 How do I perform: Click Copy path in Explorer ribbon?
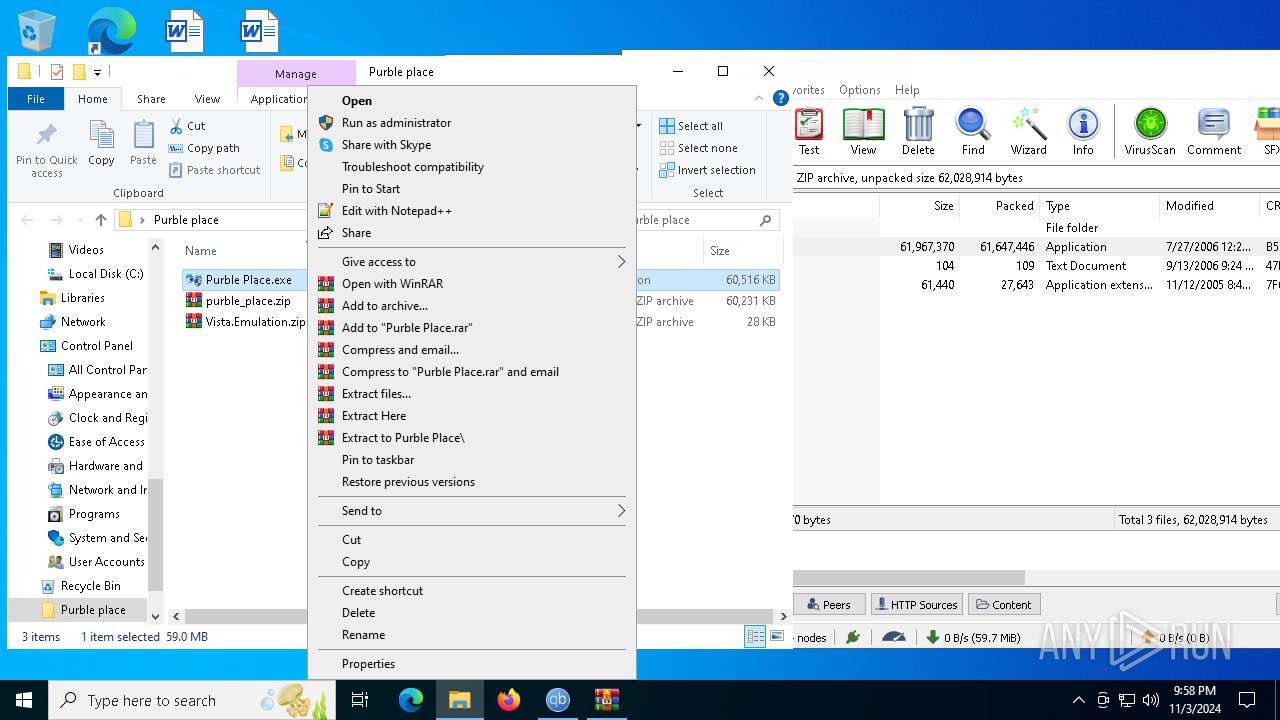click(204, 148)
